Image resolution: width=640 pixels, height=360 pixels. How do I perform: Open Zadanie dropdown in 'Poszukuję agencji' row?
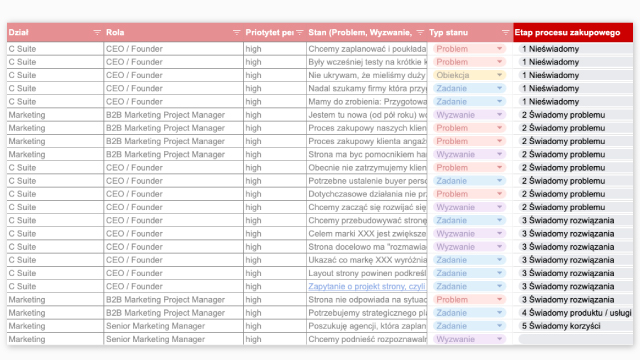[x=469, y=326]
